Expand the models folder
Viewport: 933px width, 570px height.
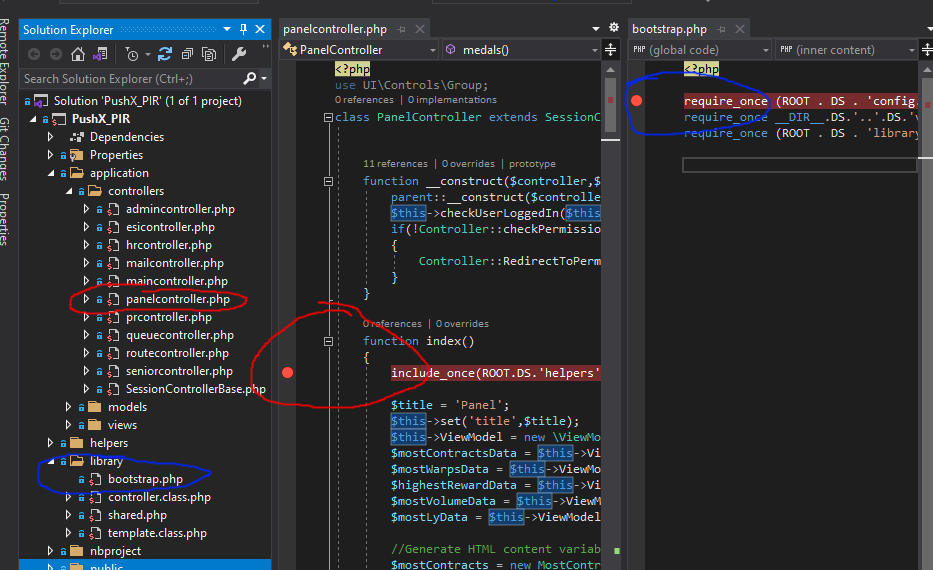click(x=69, y=407)
